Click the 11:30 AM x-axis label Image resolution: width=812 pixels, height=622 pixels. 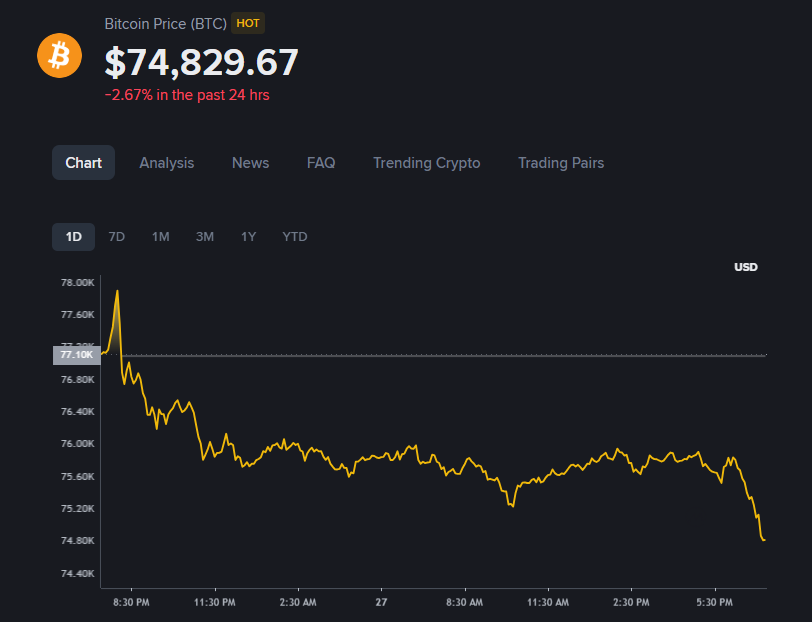coord(548,602)
